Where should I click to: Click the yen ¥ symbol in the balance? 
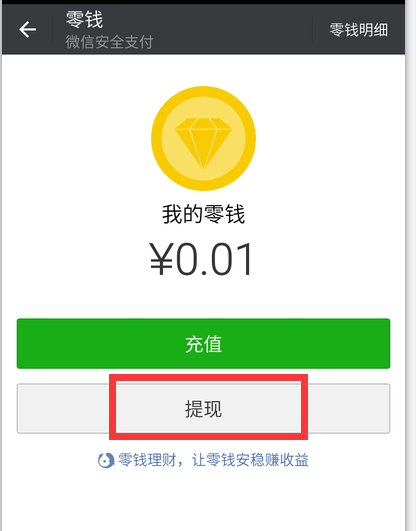point(162,259)
